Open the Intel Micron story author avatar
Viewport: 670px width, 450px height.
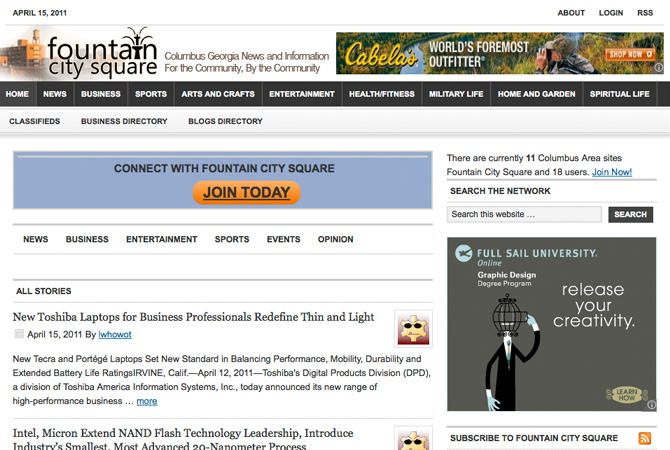click(413, 438)
